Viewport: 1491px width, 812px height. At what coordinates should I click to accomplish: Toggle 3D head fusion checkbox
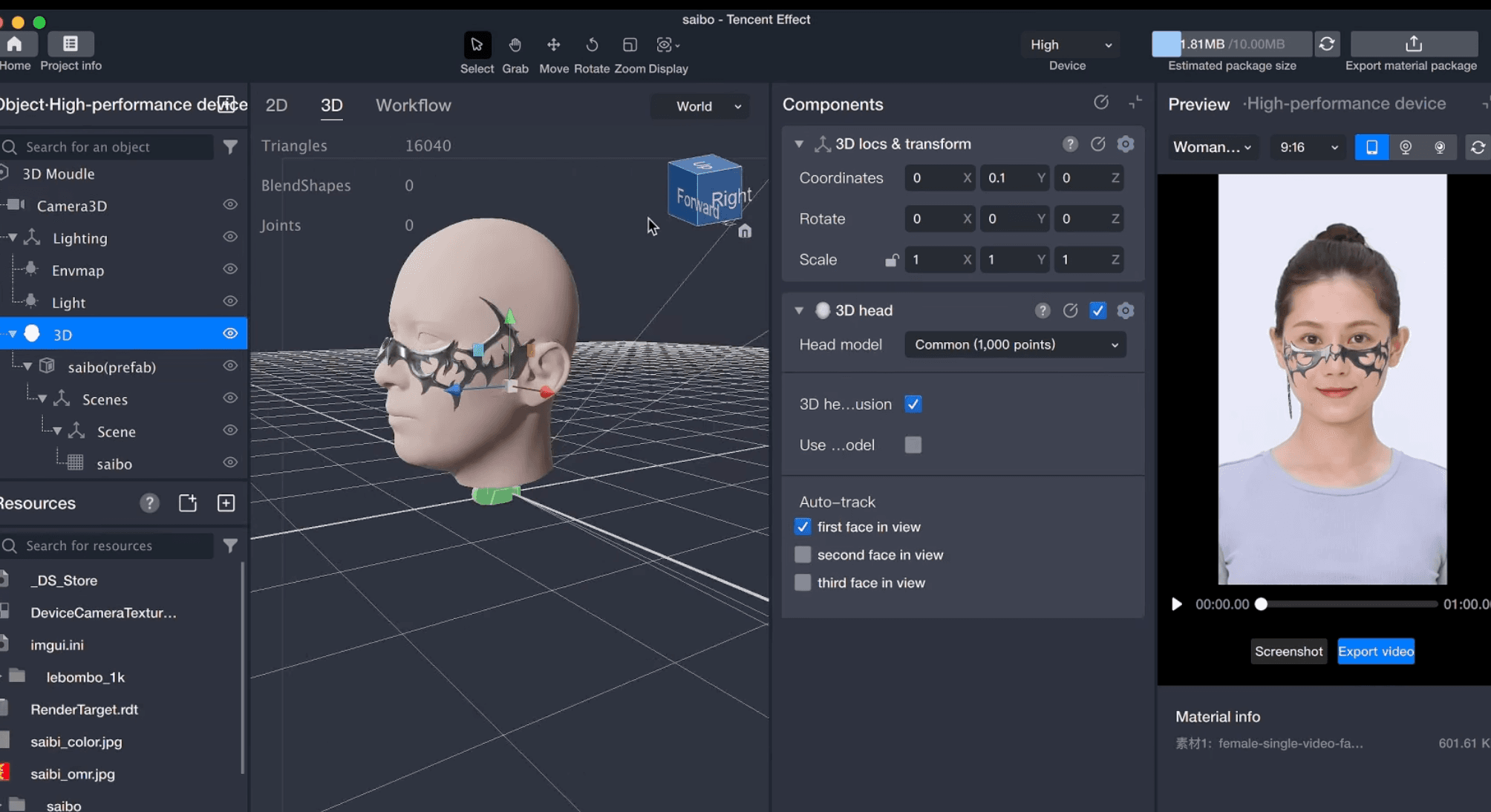point(912,403)
